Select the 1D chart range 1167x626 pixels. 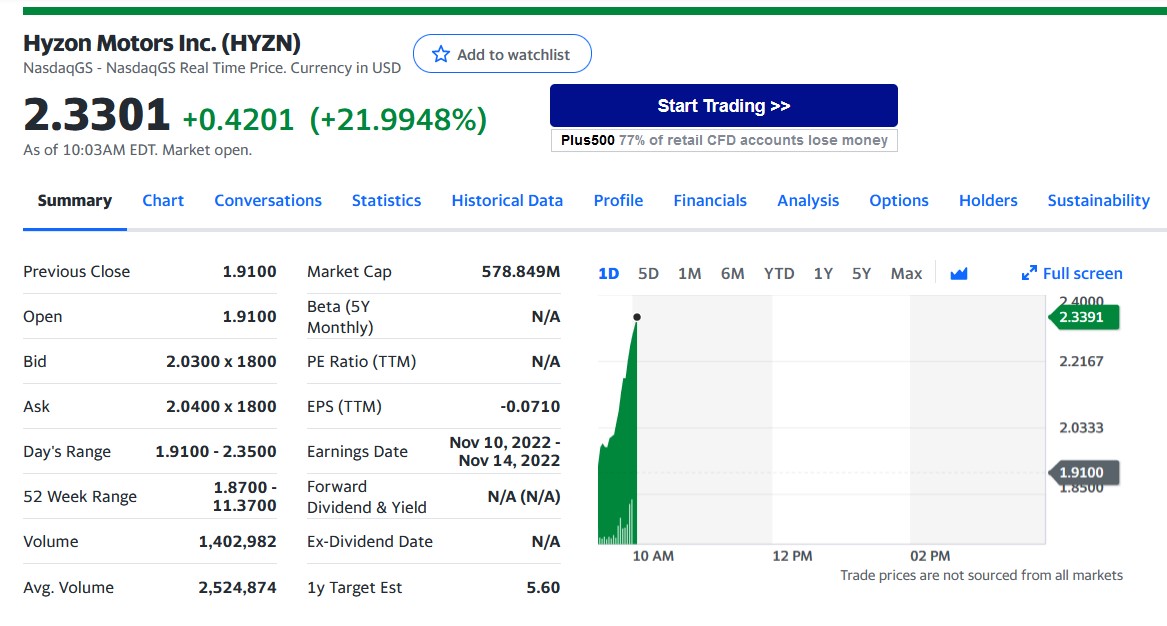click(608, 273)
